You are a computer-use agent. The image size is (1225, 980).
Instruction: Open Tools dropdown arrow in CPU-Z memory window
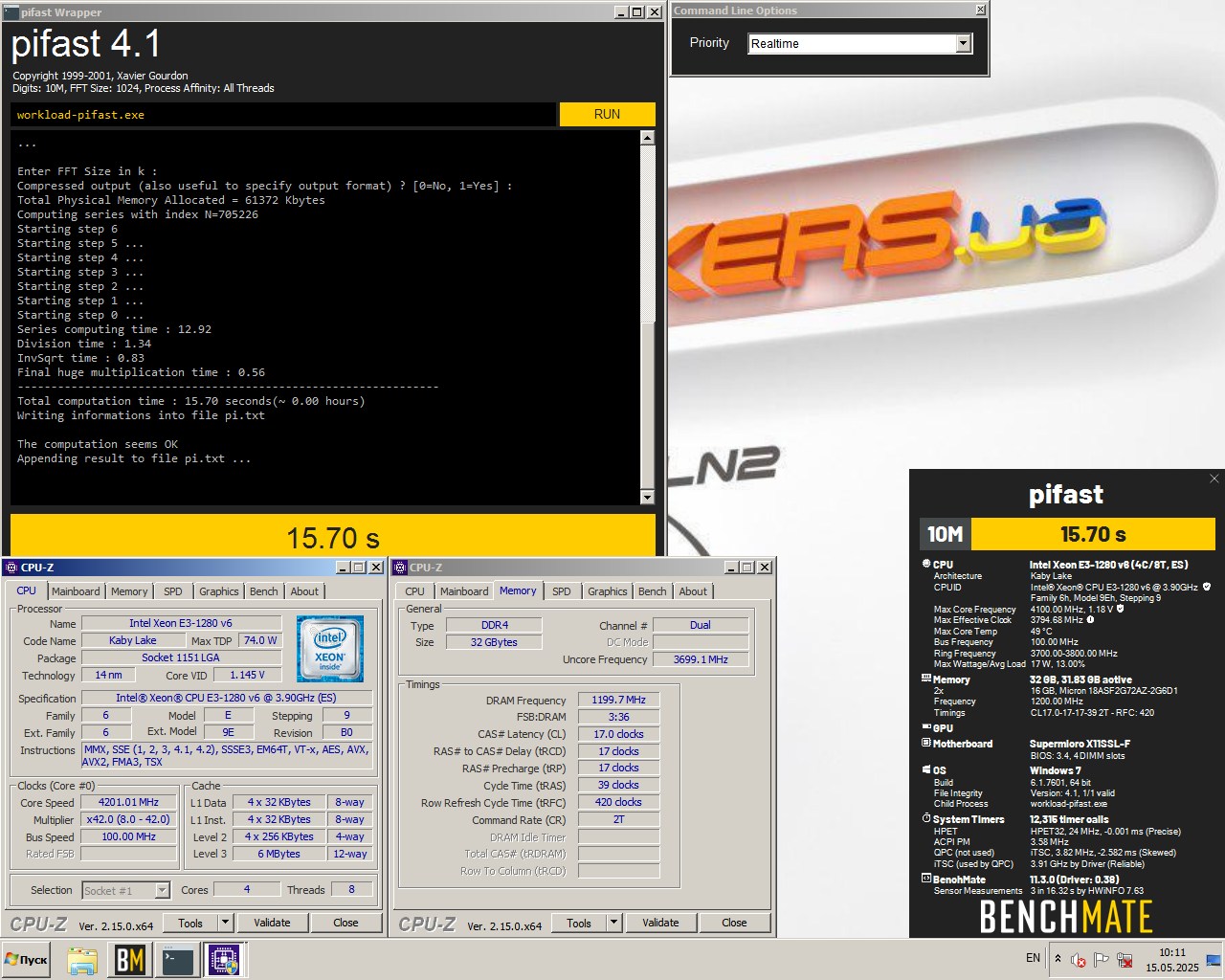coord(613,923)
